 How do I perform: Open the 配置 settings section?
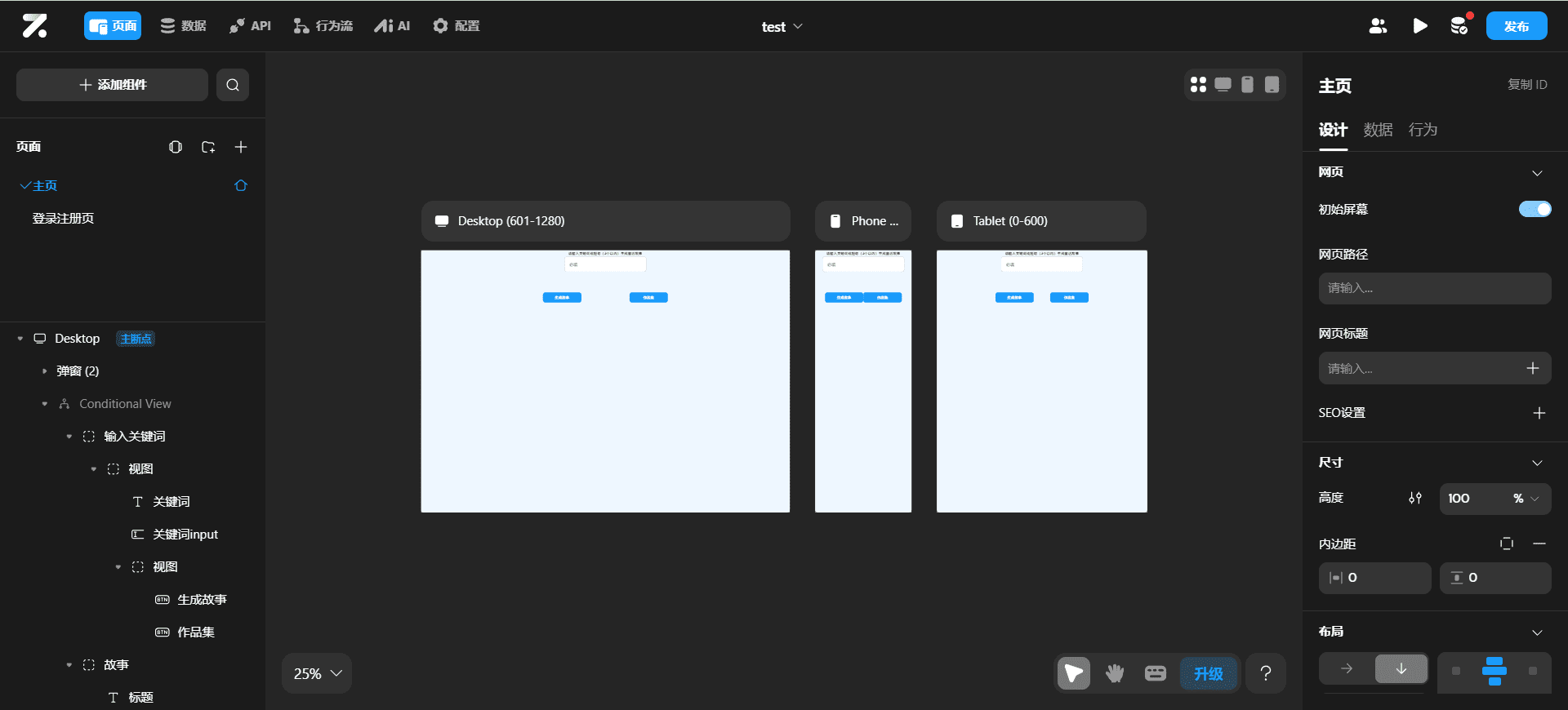(x=456, y=26)
